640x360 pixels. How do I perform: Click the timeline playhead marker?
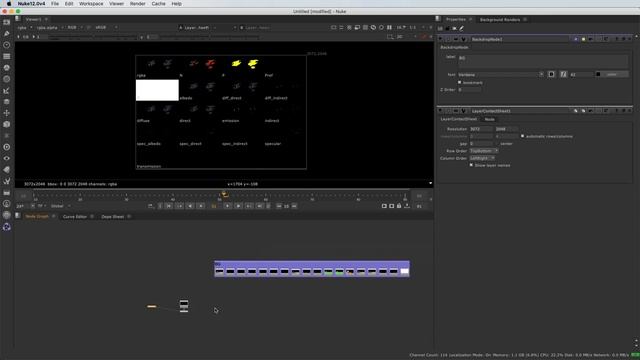tap(224, 194)
